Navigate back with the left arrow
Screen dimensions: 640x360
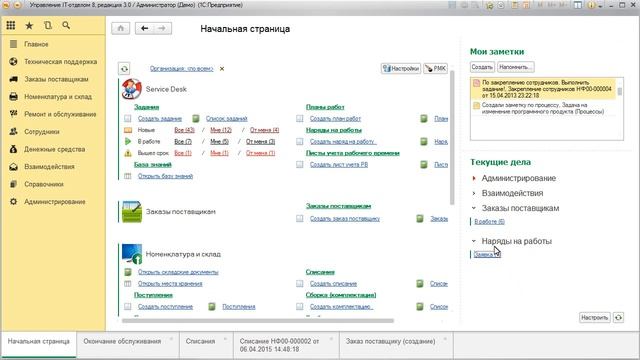pos(144,28)
